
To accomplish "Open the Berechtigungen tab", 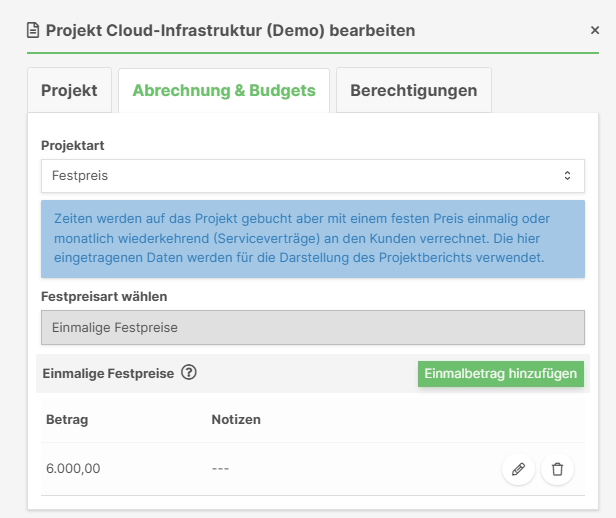I will coord(414,90).
